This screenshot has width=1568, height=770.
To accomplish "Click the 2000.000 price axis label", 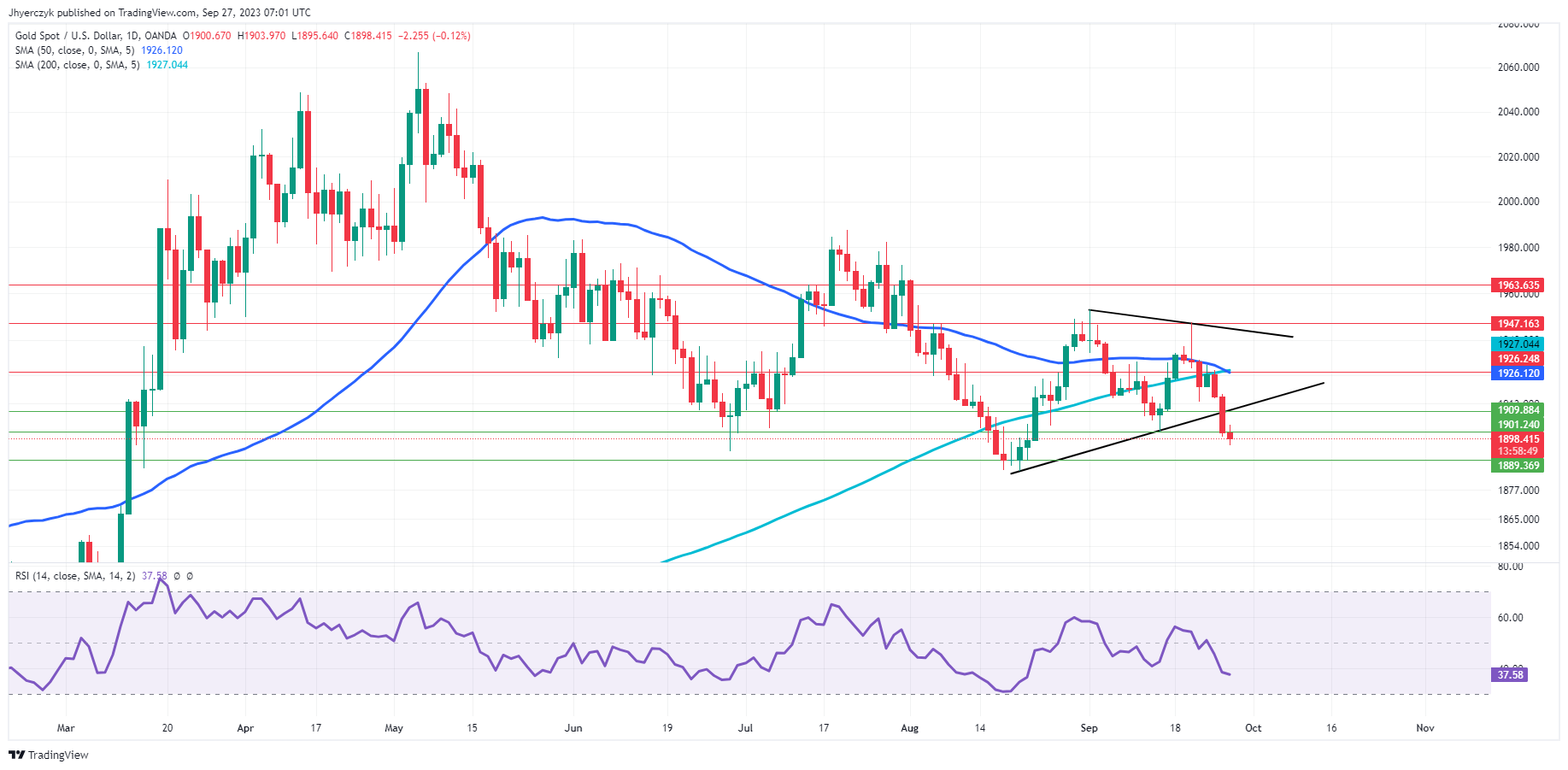I will pyautogui.click(x=1518, y=202).
